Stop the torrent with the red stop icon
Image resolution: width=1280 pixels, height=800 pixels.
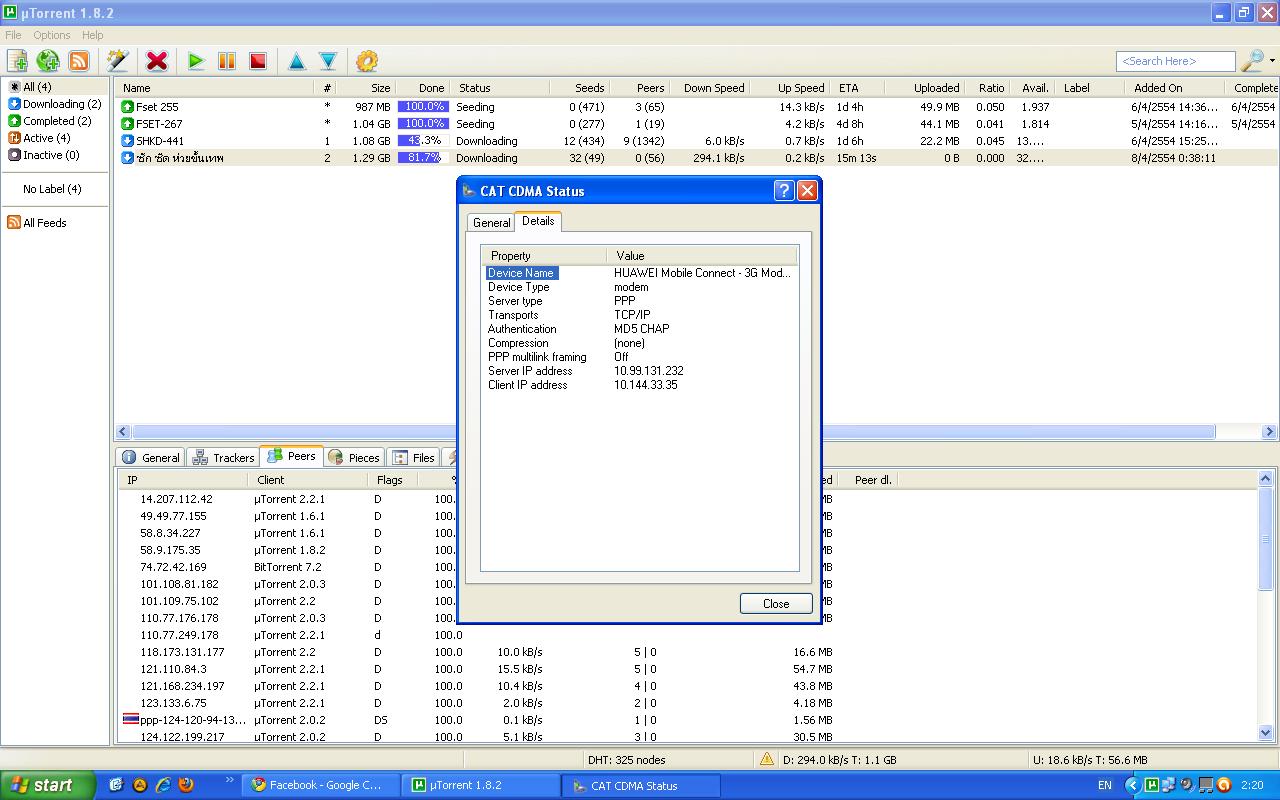(258, 61)
